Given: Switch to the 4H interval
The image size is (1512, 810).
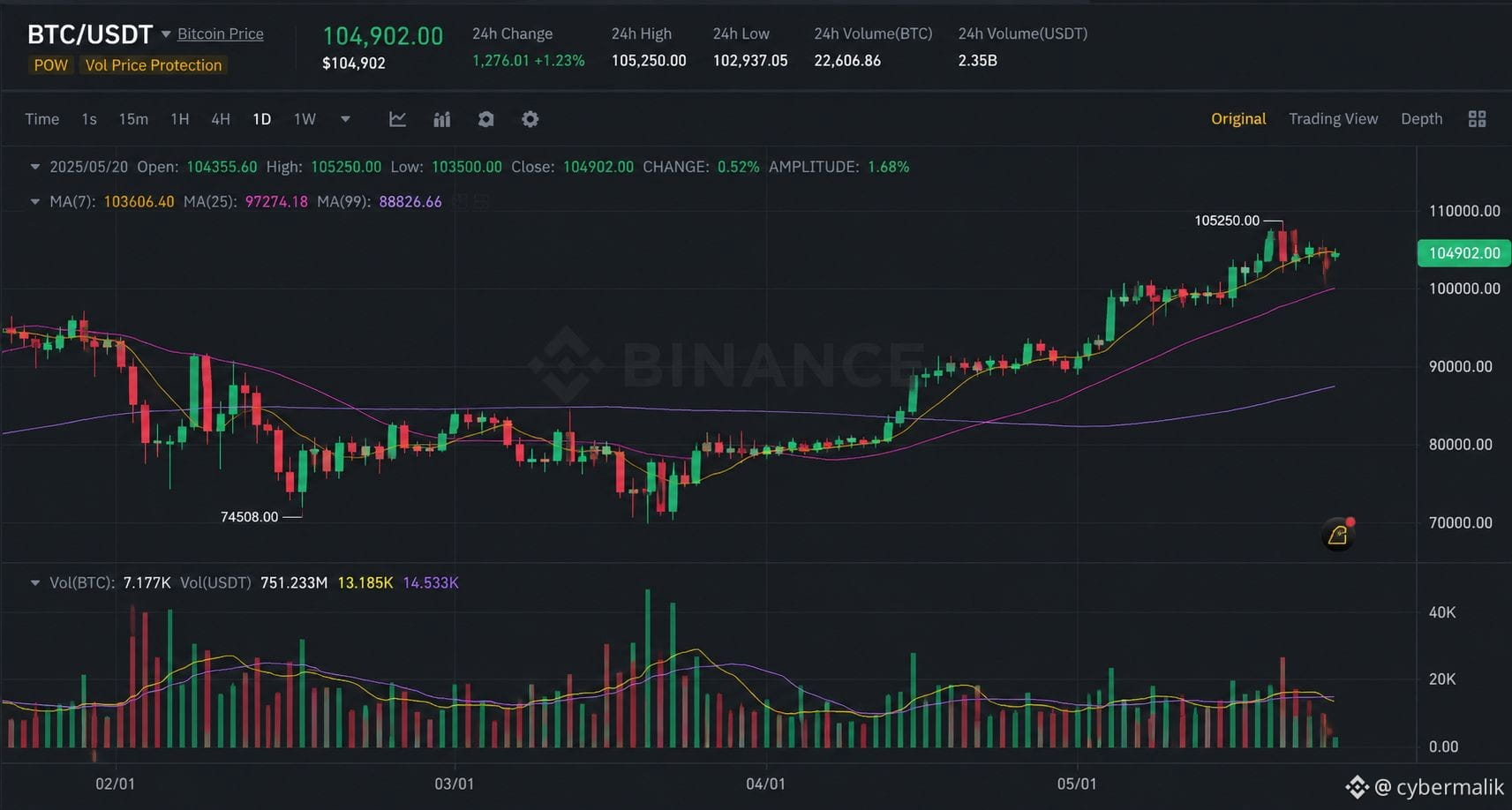Looking at the screenshot, I should coord(221,119).
